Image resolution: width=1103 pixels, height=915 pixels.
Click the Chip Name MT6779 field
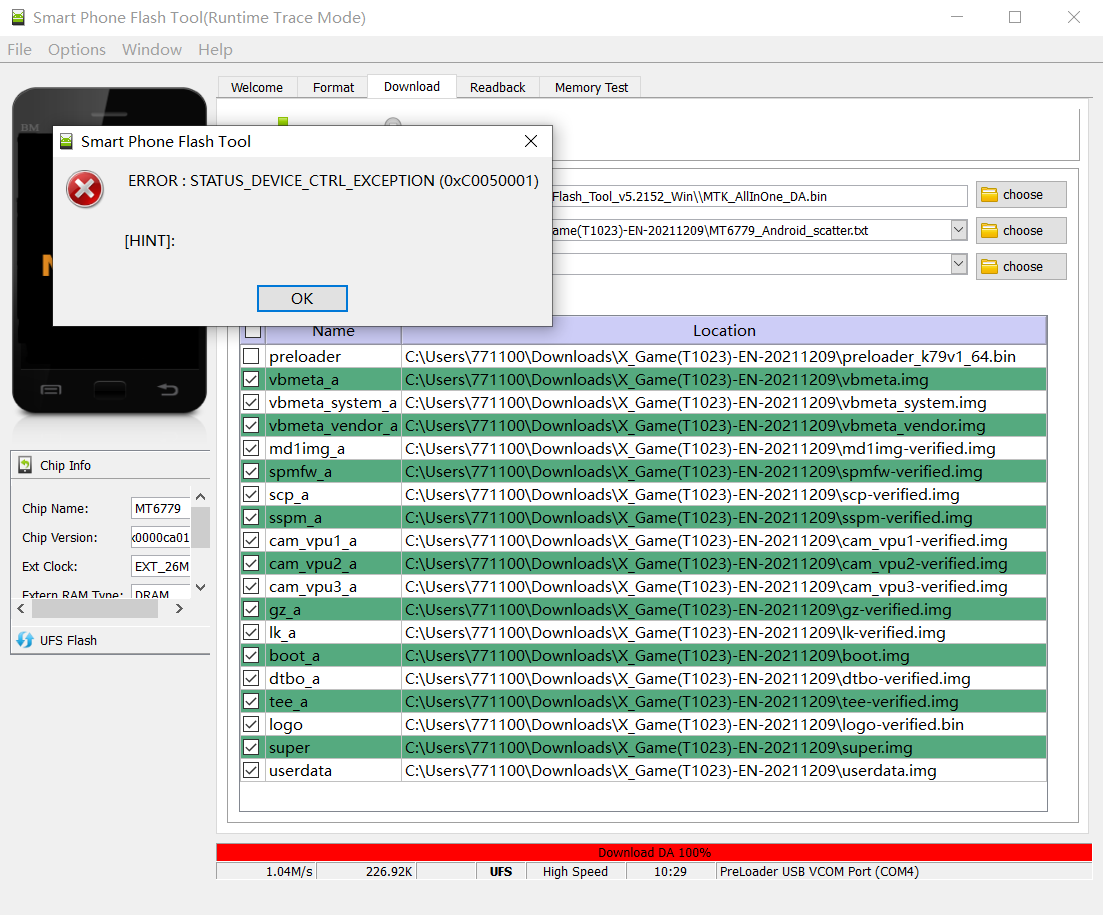(160, 509)
